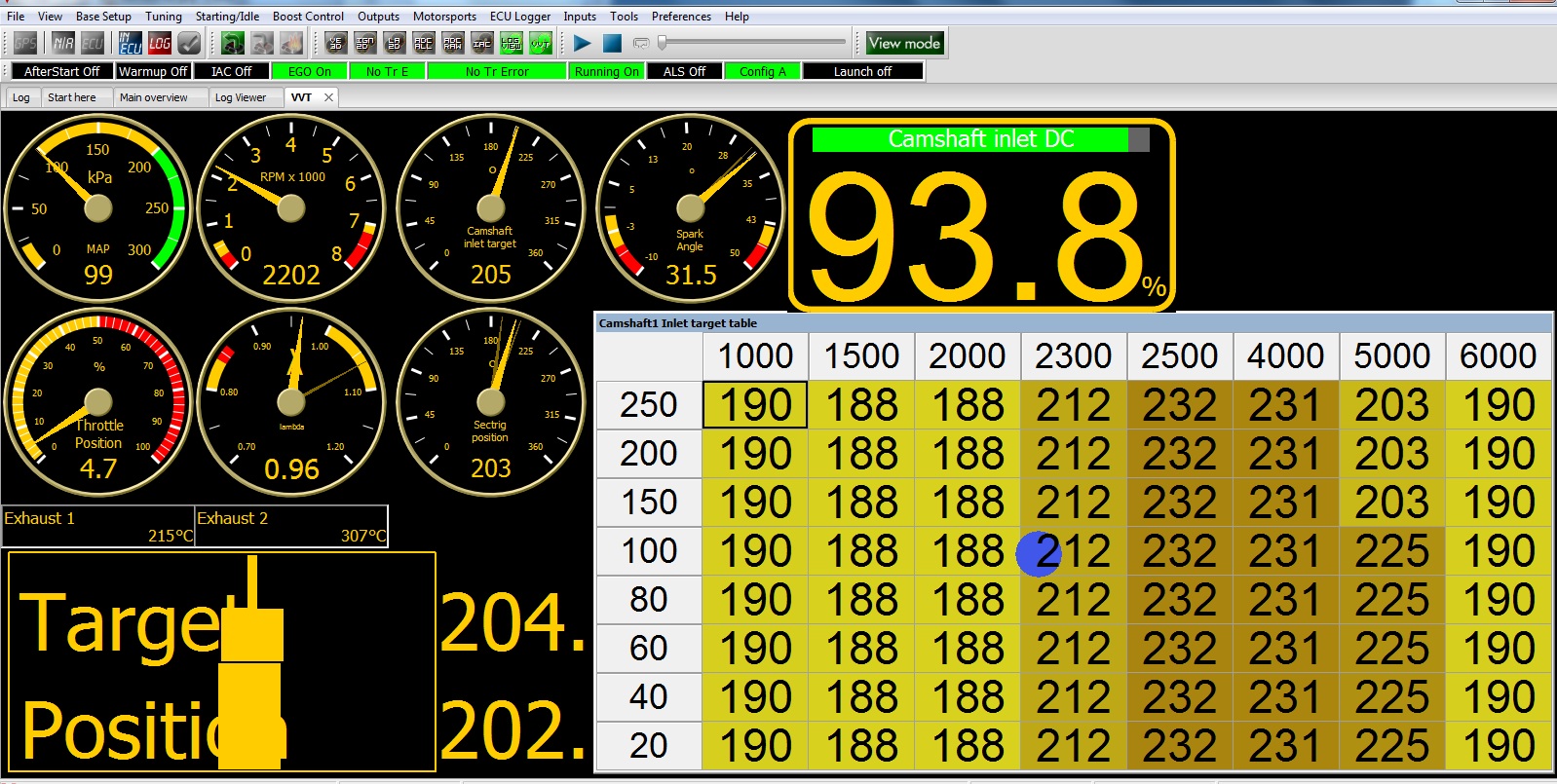Open the IGN 2D table icon
The image size is (1557, 784).
pyautogui.click(x=365, y=43)
